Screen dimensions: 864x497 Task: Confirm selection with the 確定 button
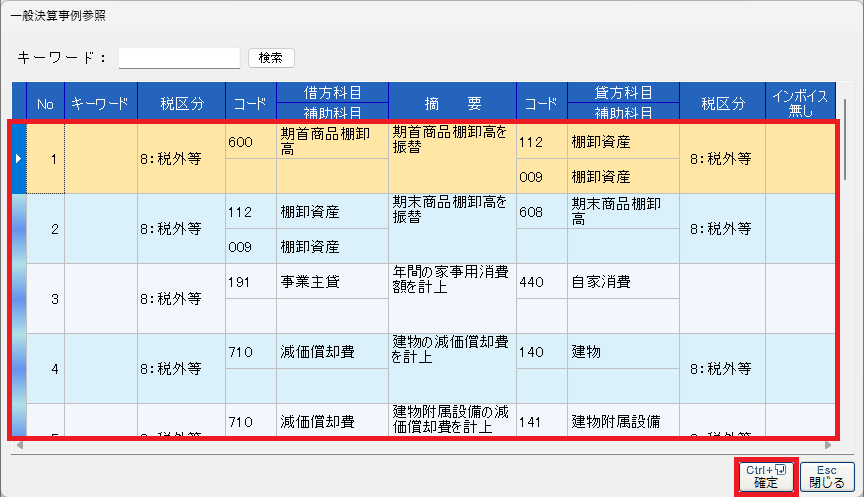click(766, 476)
